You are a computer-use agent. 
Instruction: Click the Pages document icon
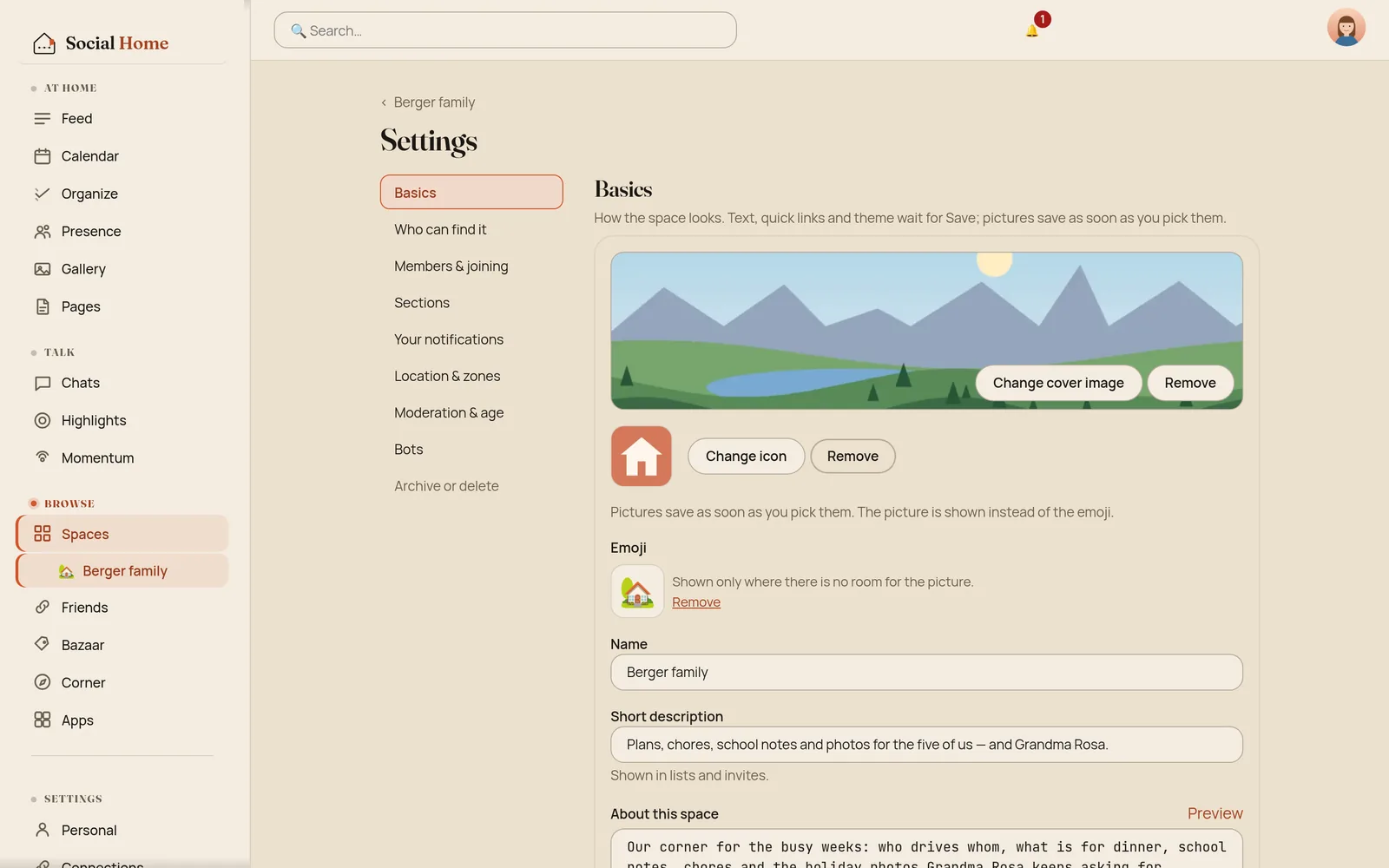[x=42, y=306]
